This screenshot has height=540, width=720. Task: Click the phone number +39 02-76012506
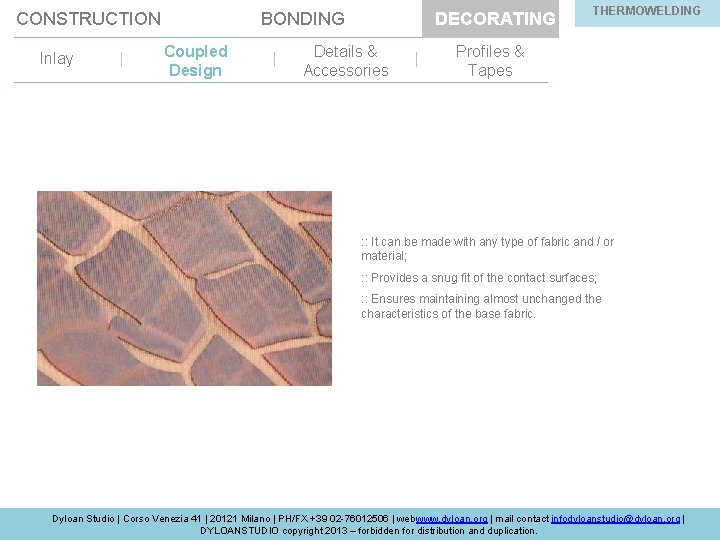[x=349, y=518]
